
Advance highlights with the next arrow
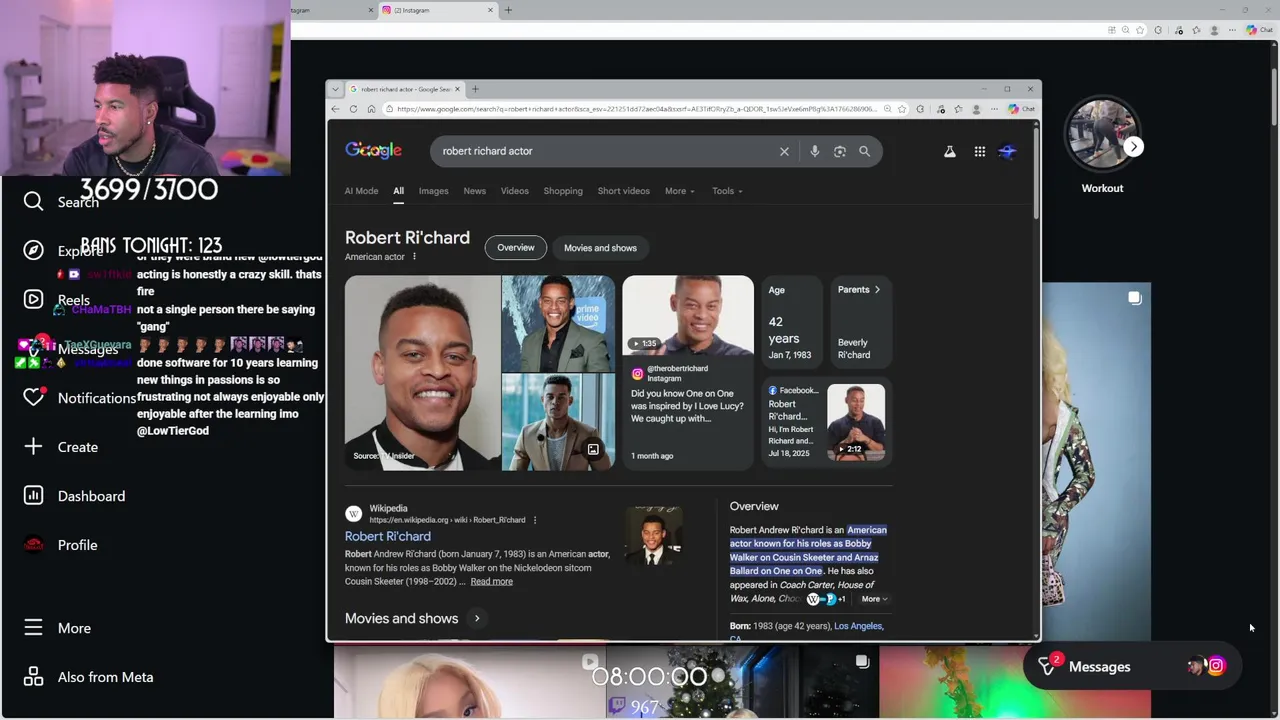pos(1133,147)
